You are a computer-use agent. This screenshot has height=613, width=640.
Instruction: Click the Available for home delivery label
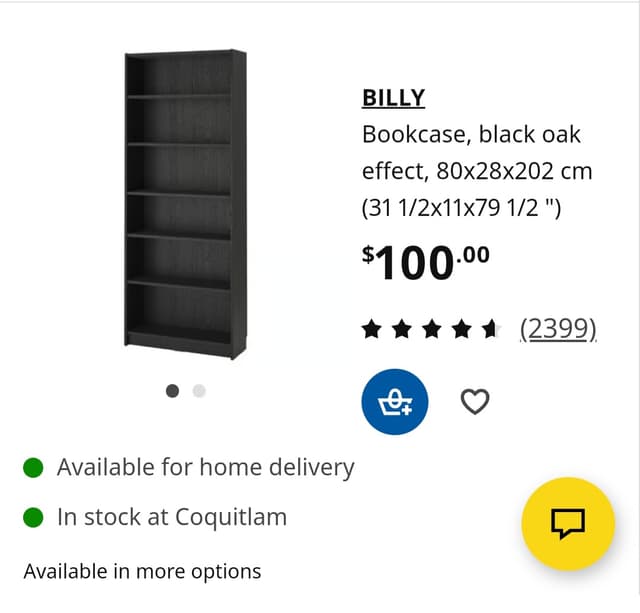[x=206, y=468]
